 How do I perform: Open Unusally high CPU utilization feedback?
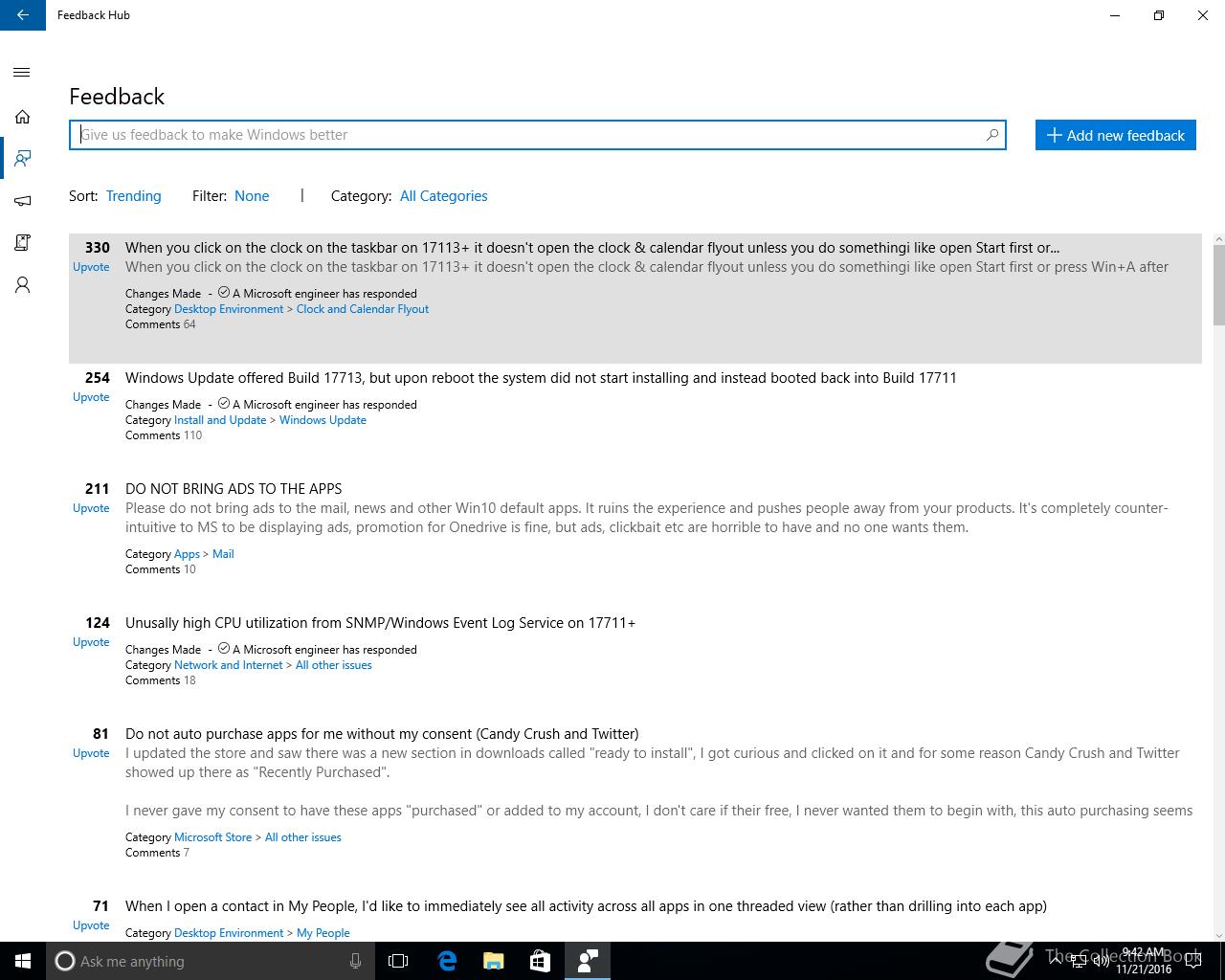tap(380, 623)
